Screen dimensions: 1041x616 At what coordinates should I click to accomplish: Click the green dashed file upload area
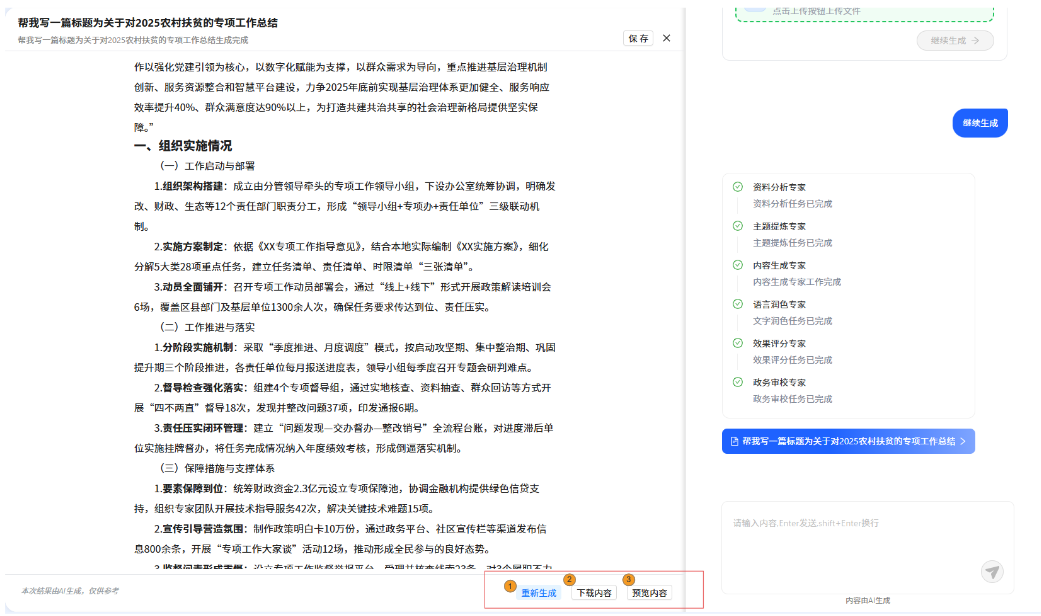point(864,11)
